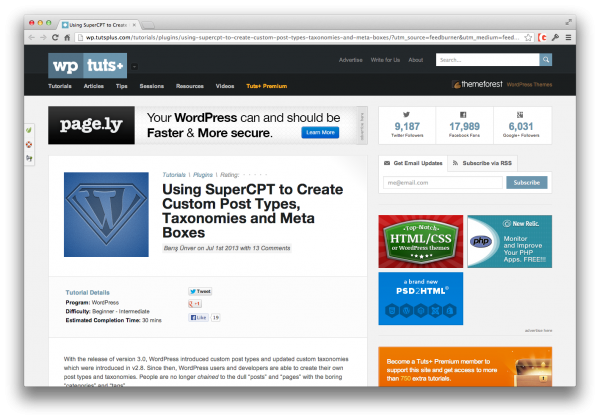Click the Tuts+ Premium member orange banner
The image size is (600, 420).
tap(465, 366)
